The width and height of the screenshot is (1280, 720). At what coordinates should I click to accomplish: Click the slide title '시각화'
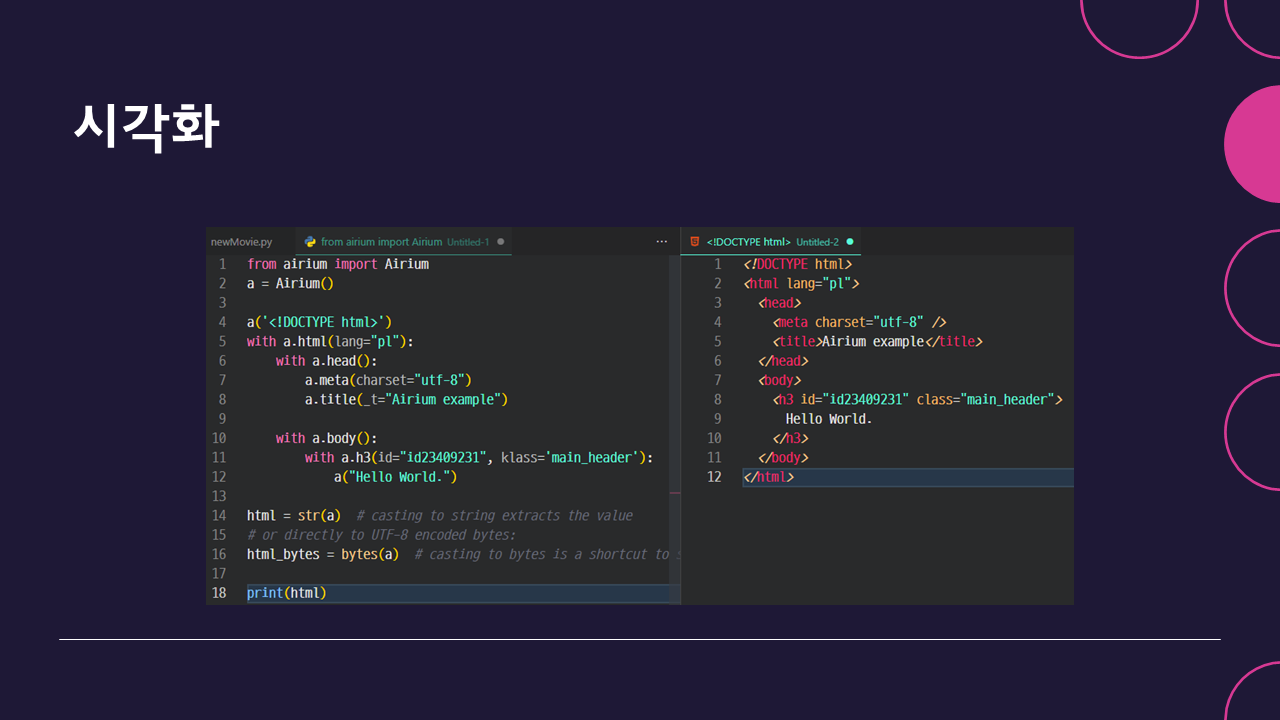point(146,126)
